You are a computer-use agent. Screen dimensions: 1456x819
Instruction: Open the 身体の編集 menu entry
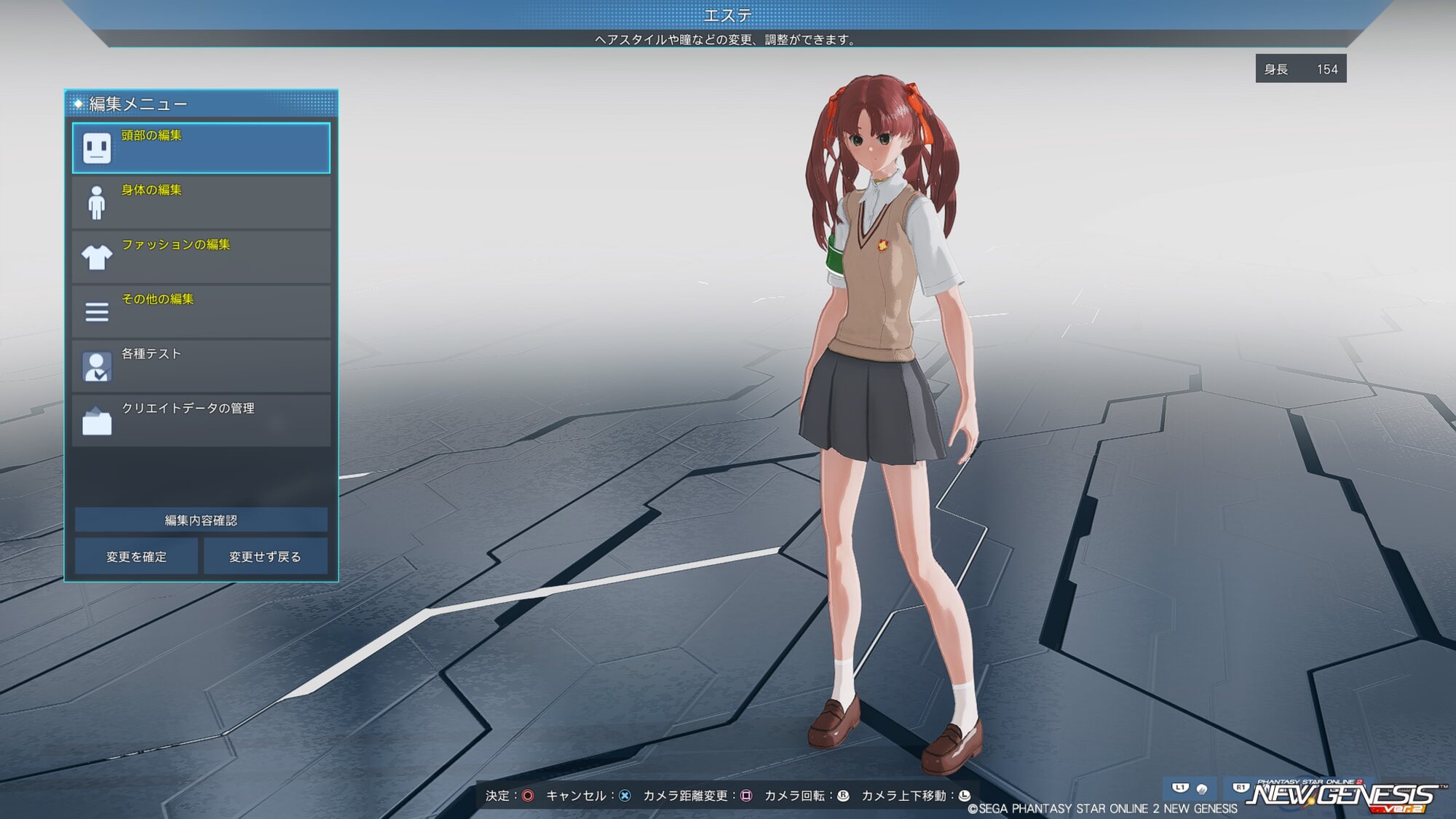click(x=201, y=202)
